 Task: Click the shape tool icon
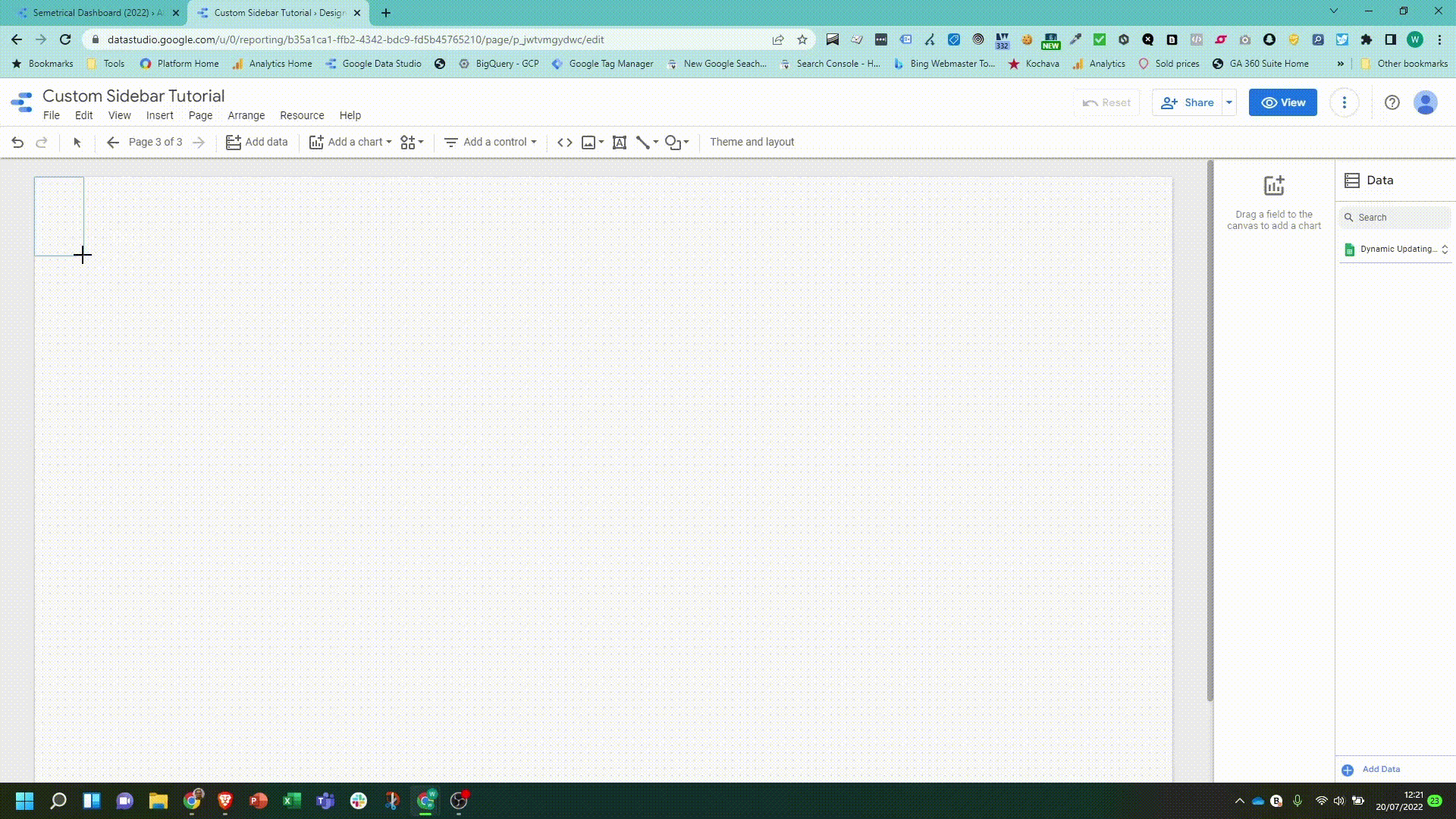673,143
